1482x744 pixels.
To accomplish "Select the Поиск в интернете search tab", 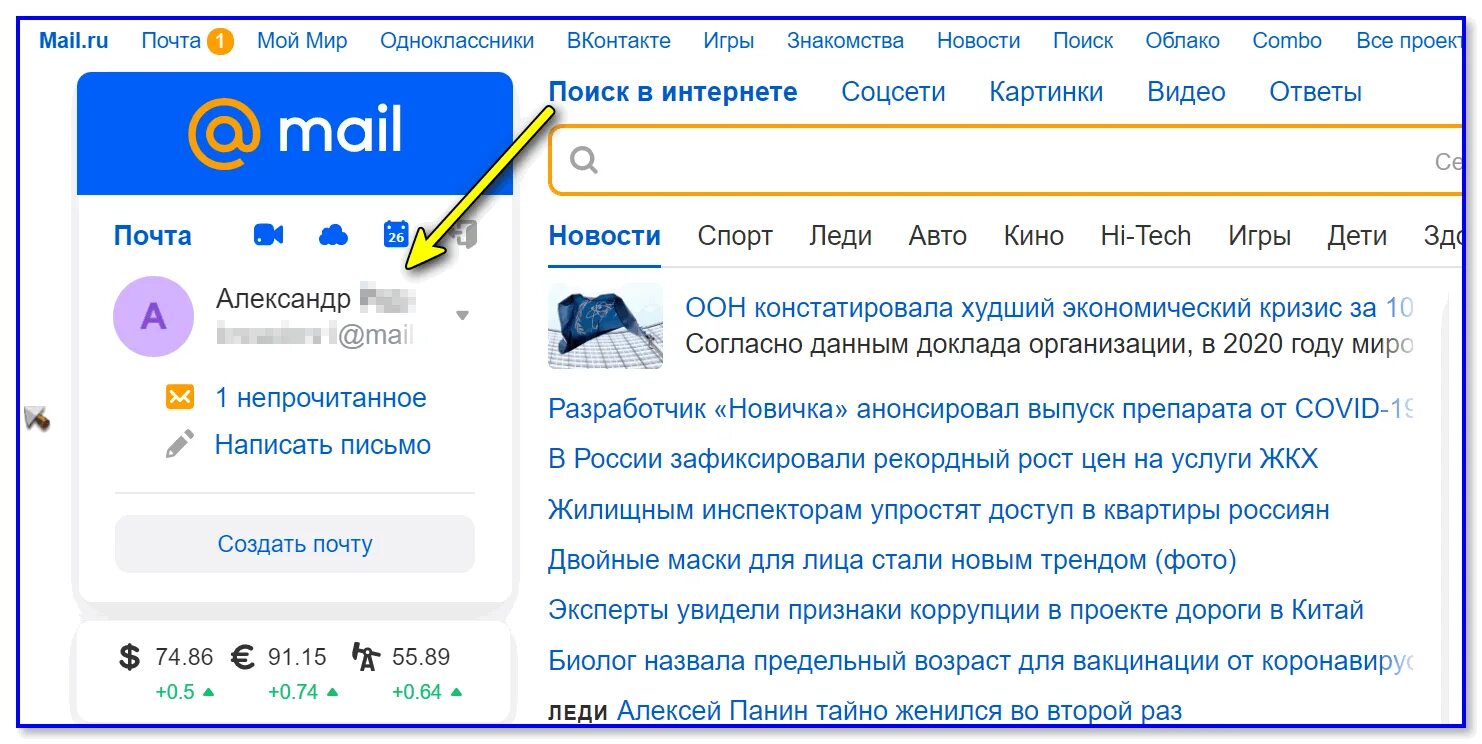I will [x=673, y=92].
